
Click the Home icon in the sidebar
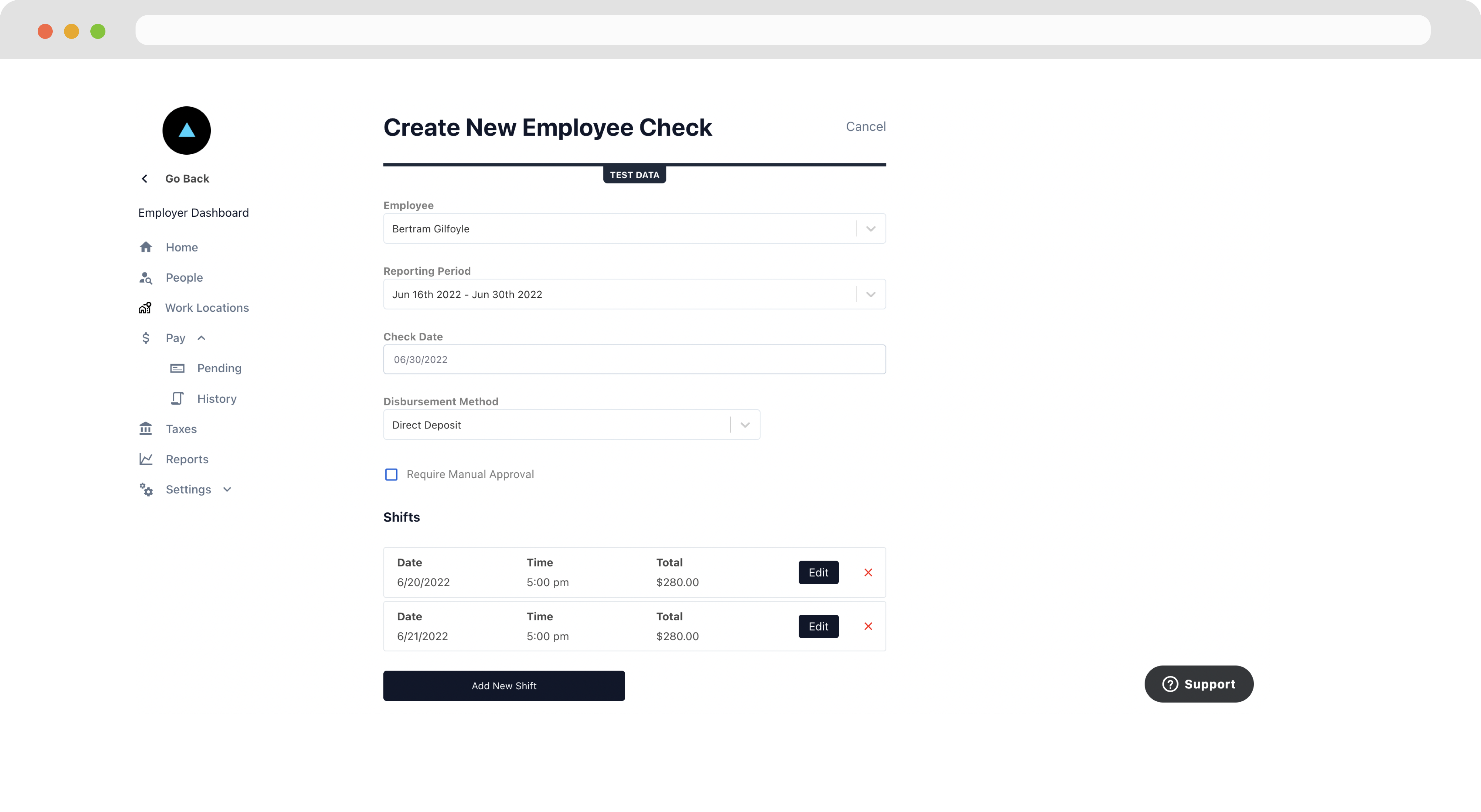pos(146,247)
